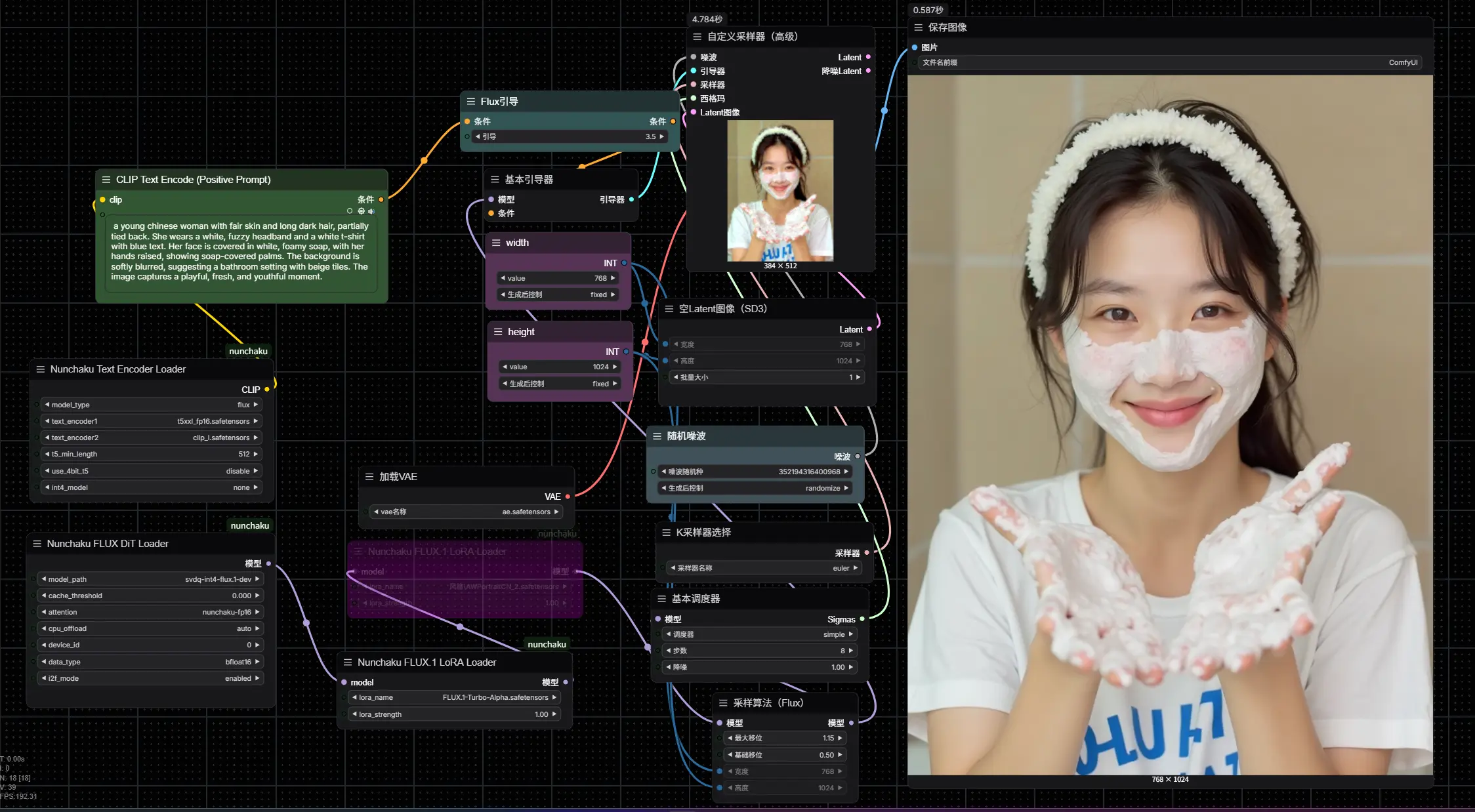Open 生成后控制 randomize dropdown in 随机噪波

click(x=755, y=488)
